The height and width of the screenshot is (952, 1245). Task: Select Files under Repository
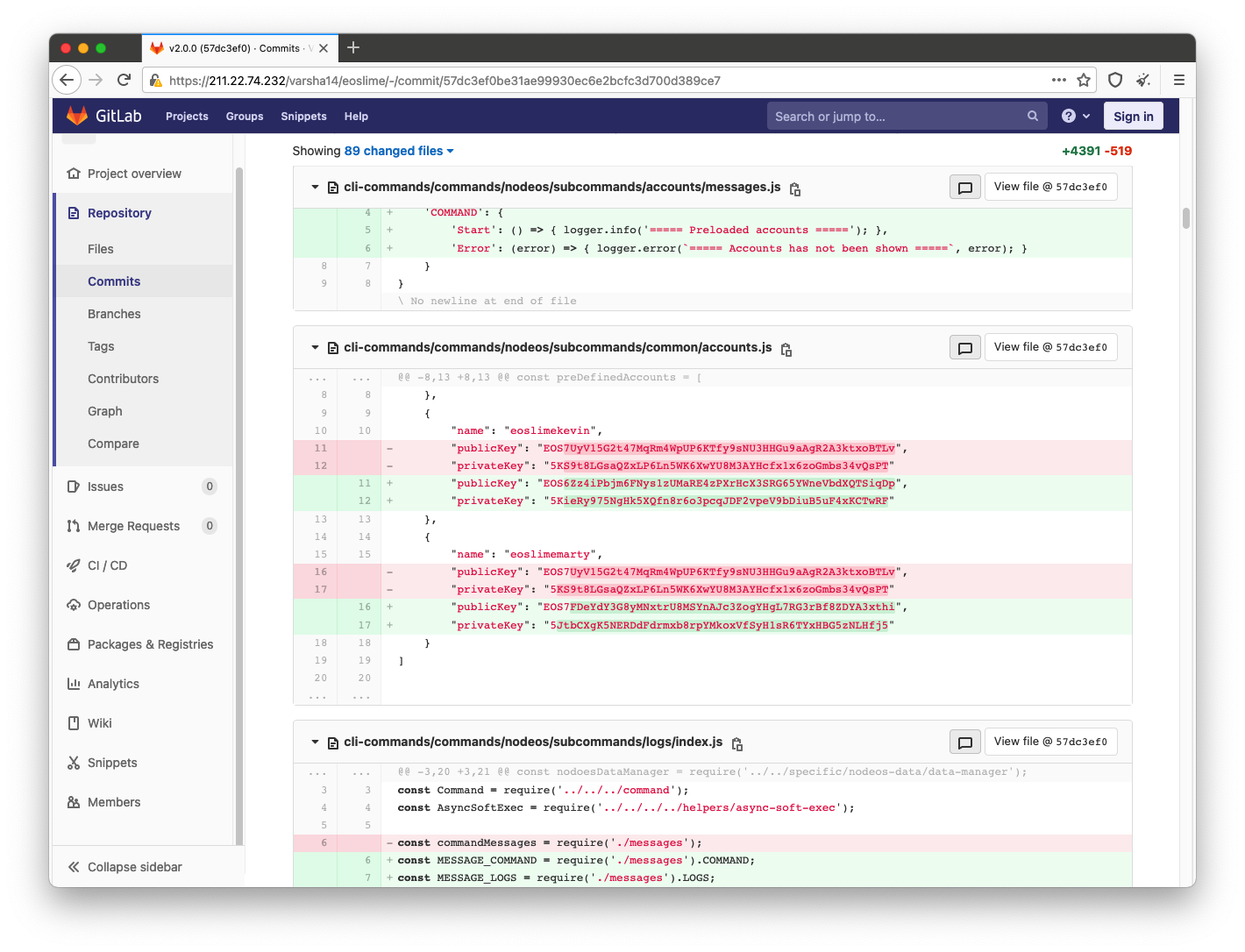[101, 249]
